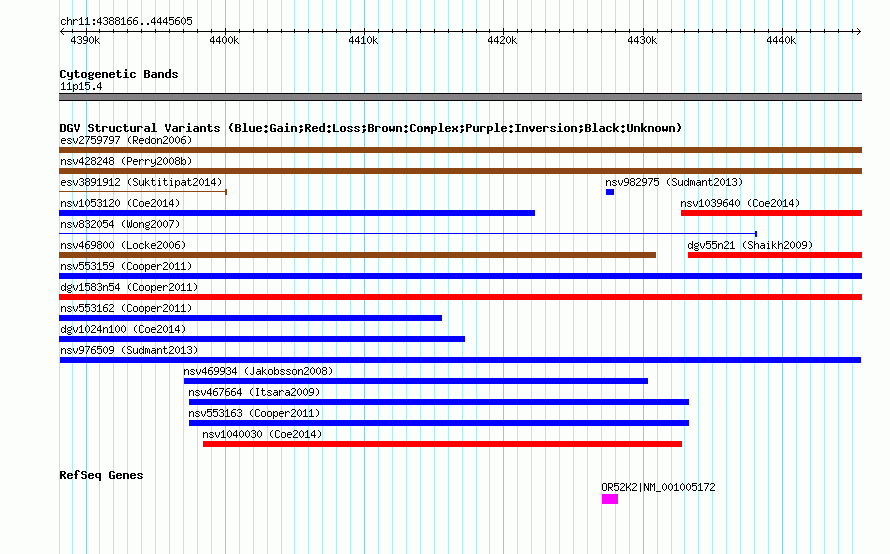Click the esv3891912 (Suktitipat2014) thin line
Screen dimensions: 890x554
click(x=143, y=192)
